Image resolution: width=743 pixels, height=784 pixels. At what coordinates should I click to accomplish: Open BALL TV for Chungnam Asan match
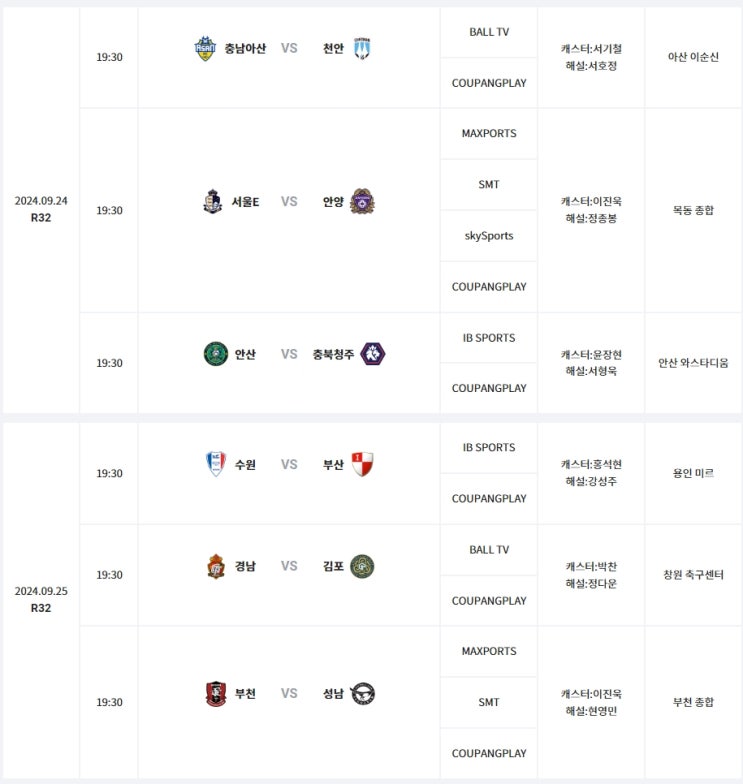(489, 32)
